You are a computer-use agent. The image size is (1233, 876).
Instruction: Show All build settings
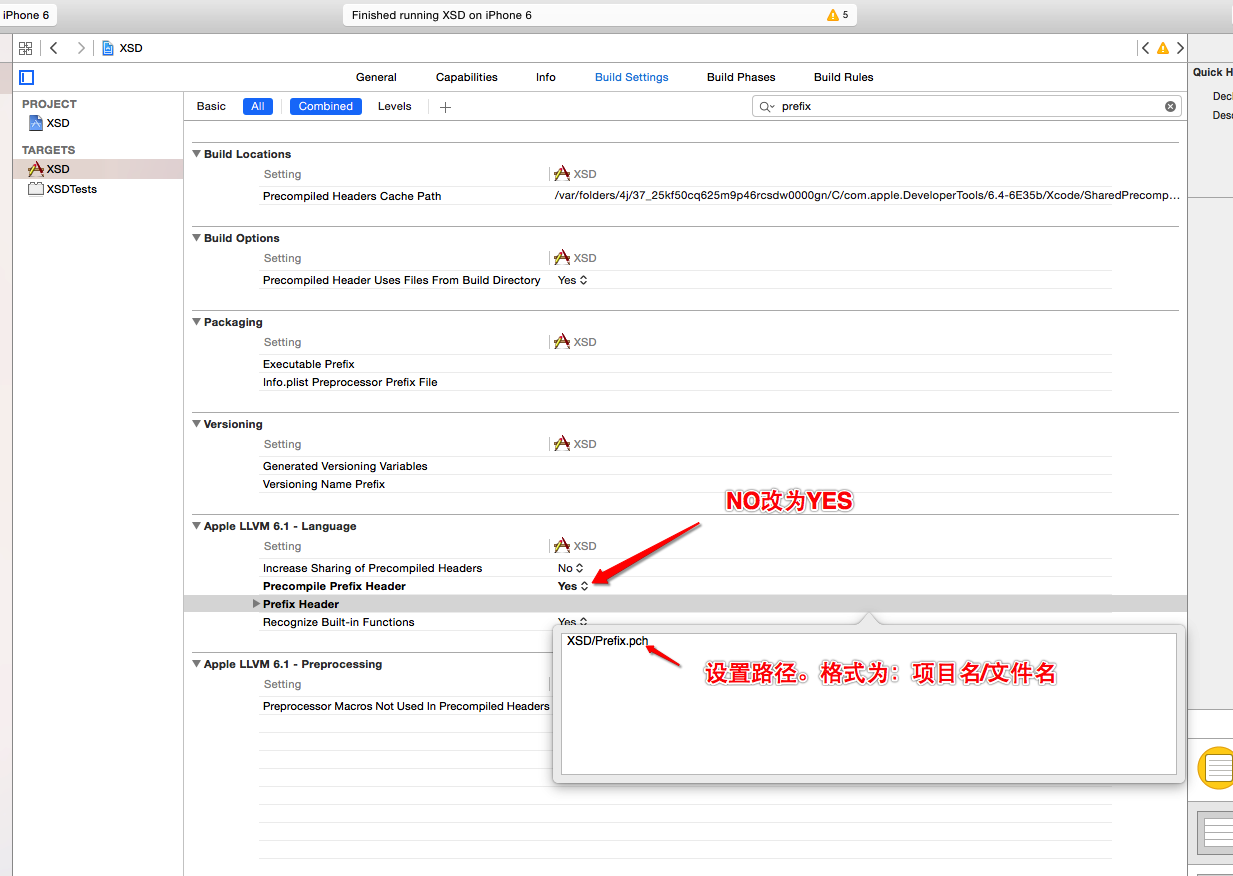pyautogui.click(x=258, y=106)
